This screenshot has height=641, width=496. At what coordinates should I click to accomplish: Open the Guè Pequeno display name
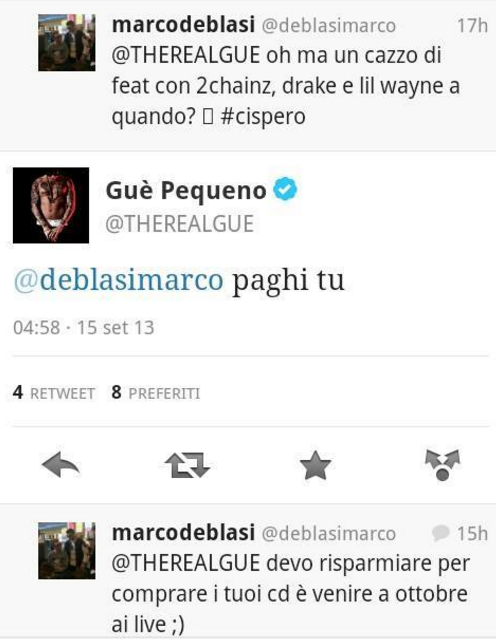pyautogui.click(x=186, y=190)
